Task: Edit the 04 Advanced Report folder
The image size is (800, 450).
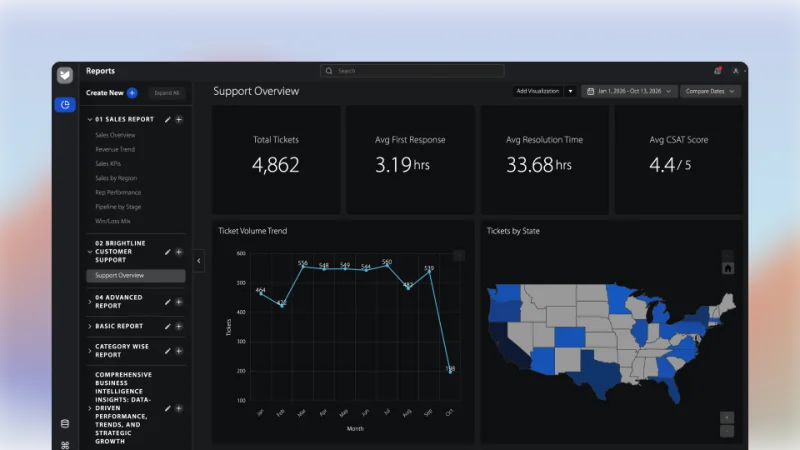Action: [x=167, y=302]
